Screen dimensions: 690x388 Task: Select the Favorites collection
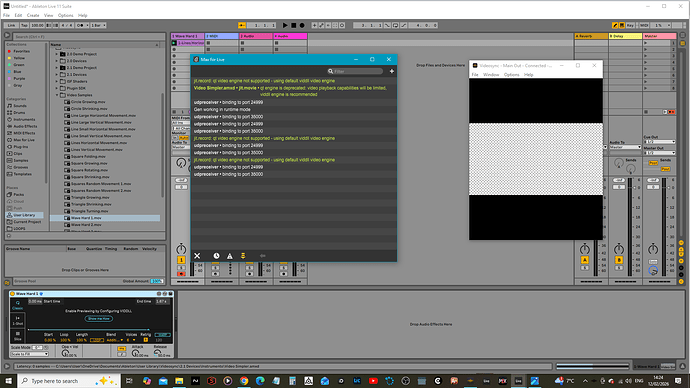pyautogui.click(x=21, y=51)
